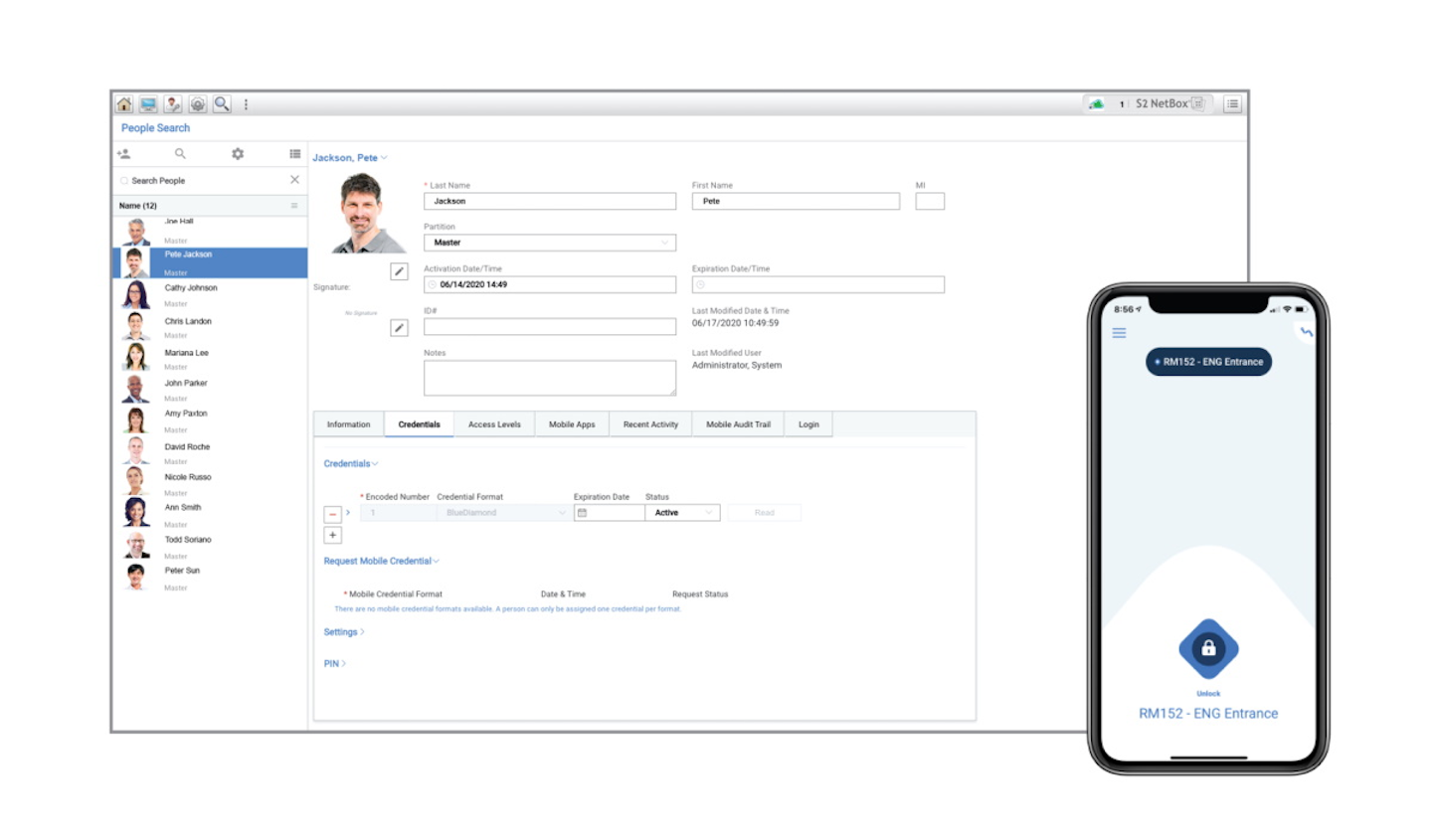Viewport: 1432px width, 840px height.
Task: Edit signature using its pencil icon
Action: 399,328
